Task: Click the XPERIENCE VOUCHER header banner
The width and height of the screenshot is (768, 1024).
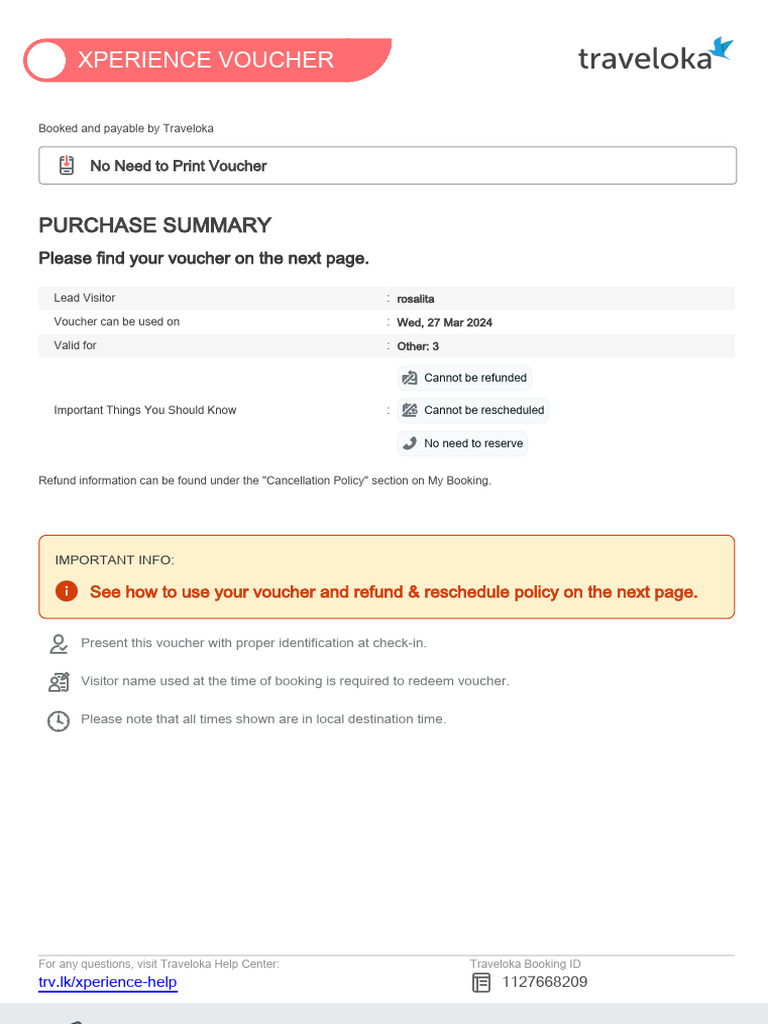Action: [207, 60]
